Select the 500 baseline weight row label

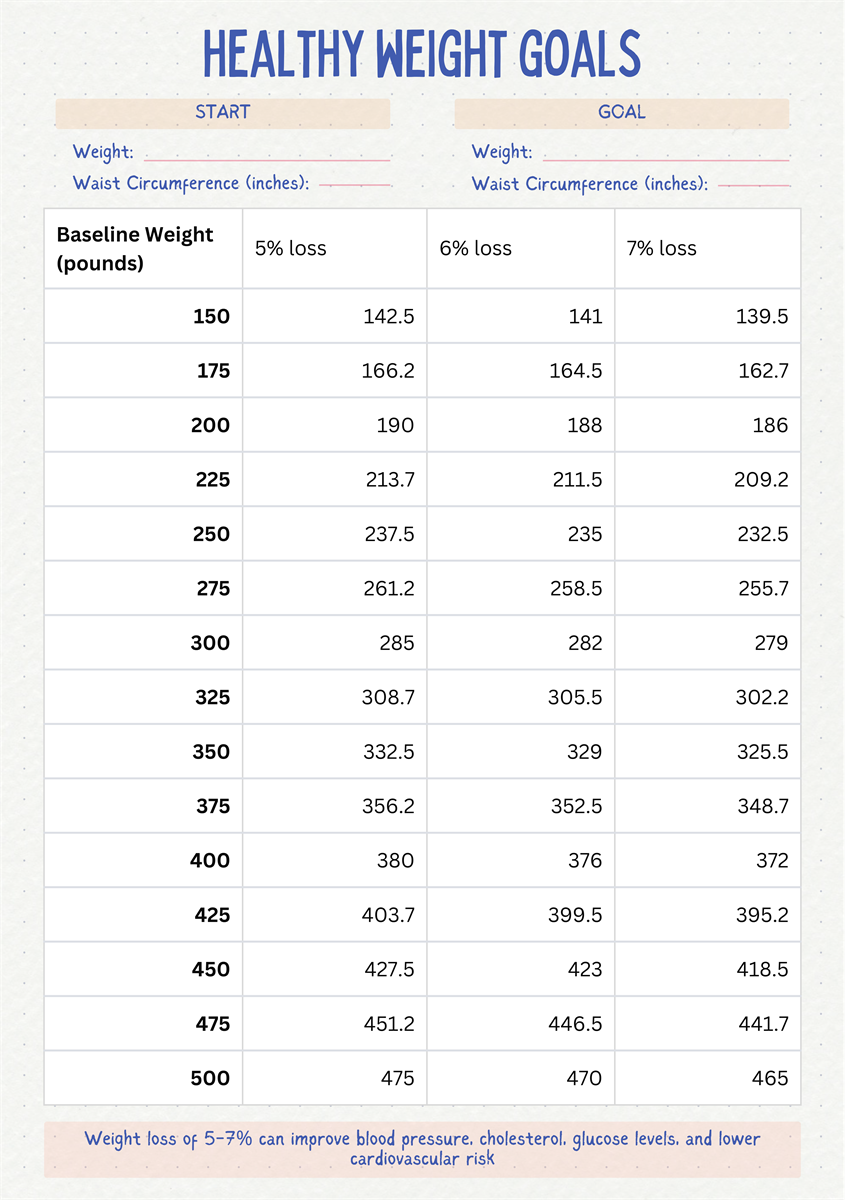[210, 1078]
